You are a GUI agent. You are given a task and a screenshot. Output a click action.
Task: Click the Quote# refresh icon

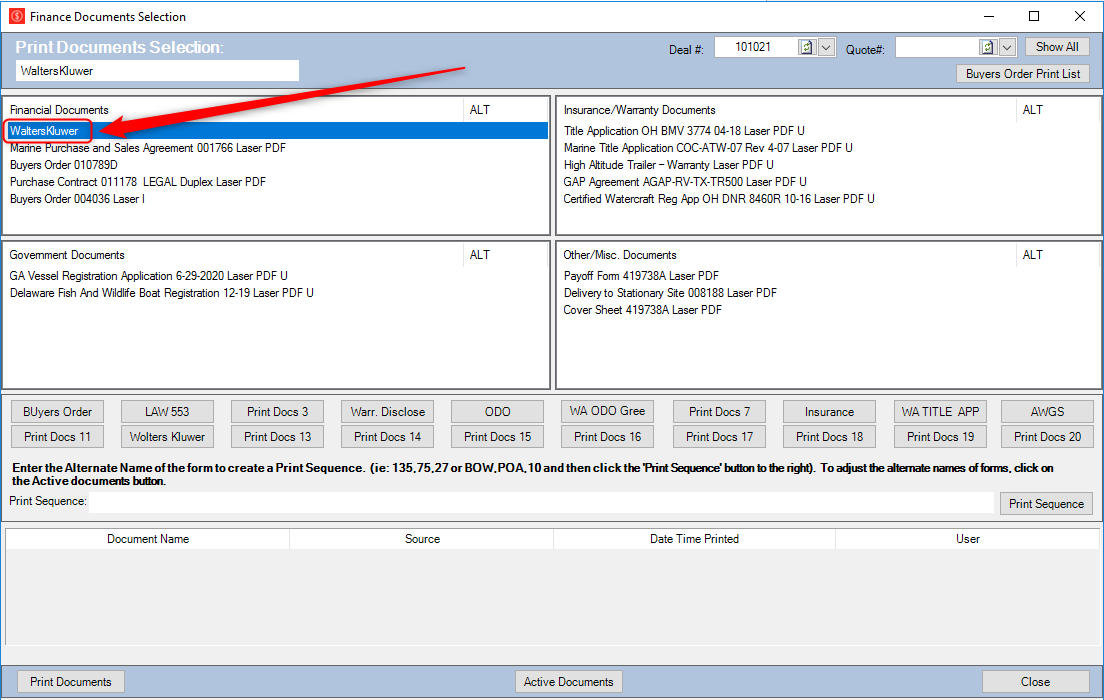[x=988, y=47]
